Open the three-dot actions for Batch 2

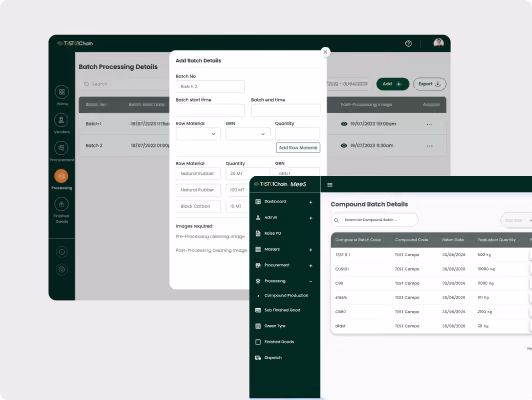[429, 146]
